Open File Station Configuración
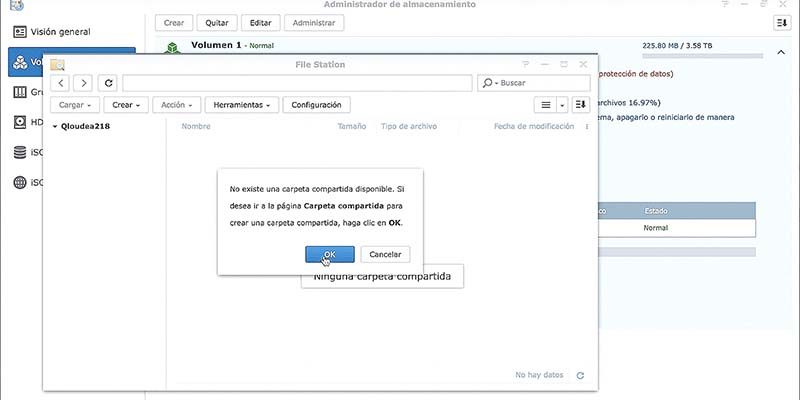The height and width of the screenshot is (400, 800). [x=316, y=105]
